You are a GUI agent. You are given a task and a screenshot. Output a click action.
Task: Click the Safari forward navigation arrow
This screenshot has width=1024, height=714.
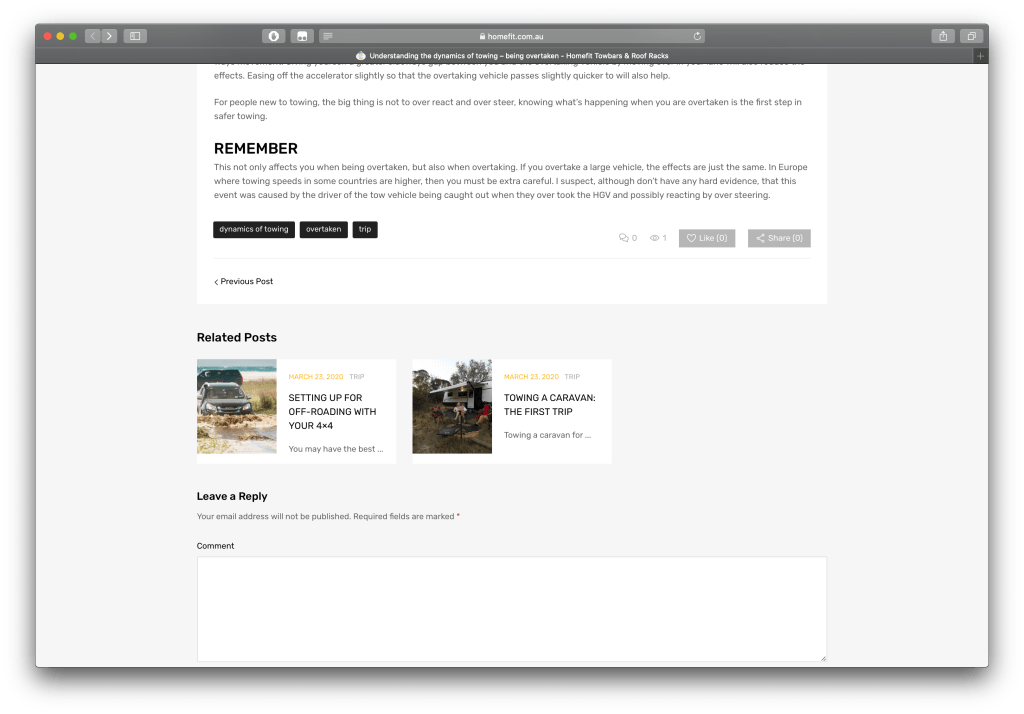[109, 36]
